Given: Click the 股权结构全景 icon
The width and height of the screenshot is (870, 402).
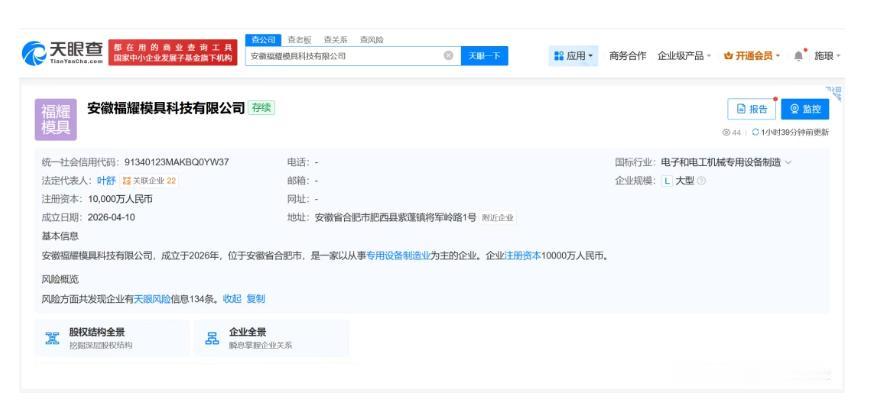Looking at the screenshot, I should point(52,338).
